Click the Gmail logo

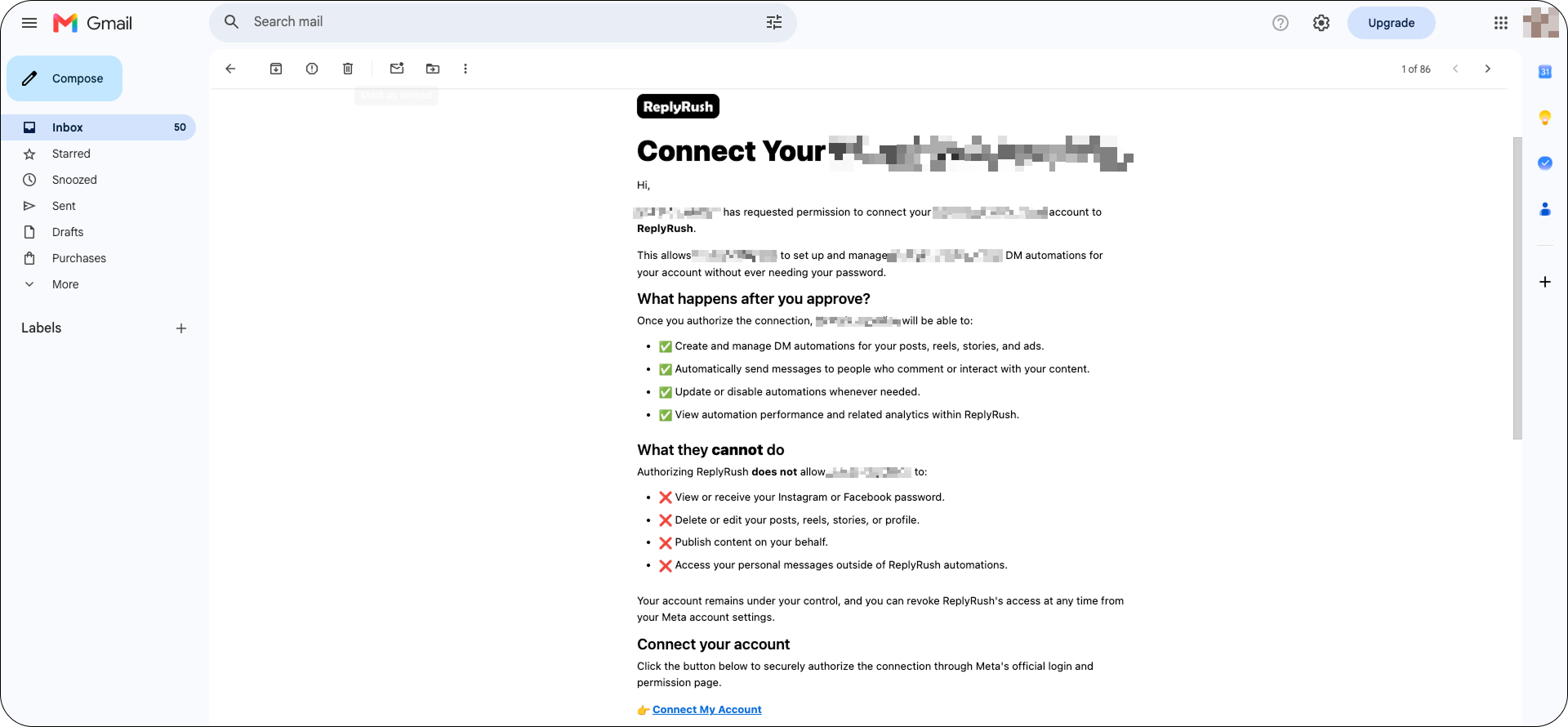click(x=92, y=23)
